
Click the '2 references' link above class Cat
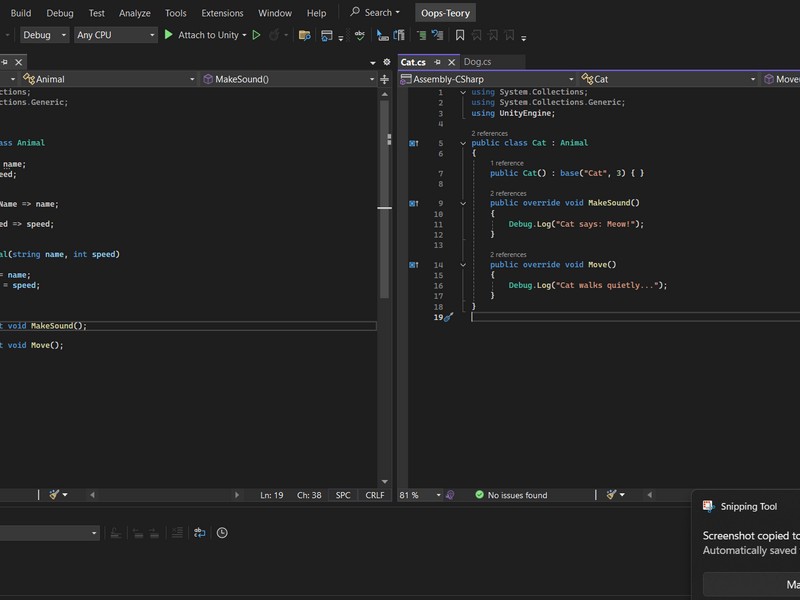tap(489, 133)
